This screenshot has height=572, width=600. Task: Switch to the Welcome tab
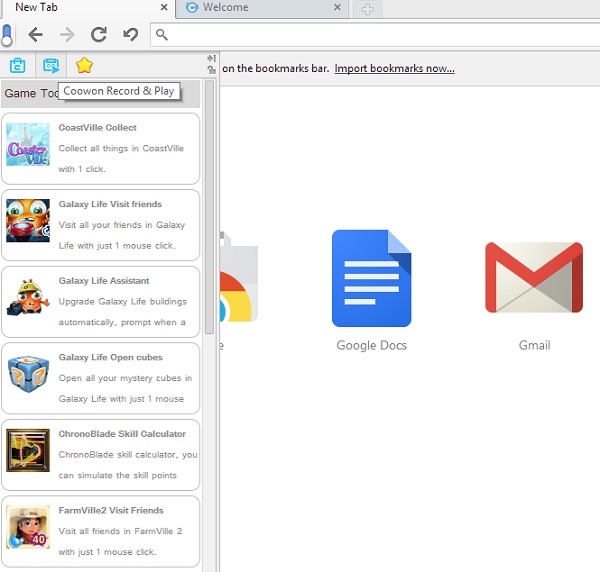pos(262,8)
